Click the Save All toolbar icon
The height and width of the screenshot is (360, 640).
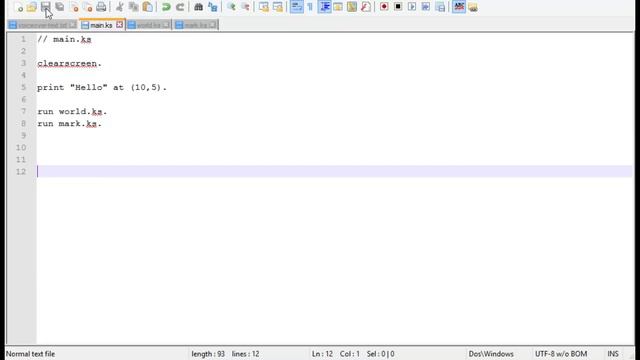point(60,7)
